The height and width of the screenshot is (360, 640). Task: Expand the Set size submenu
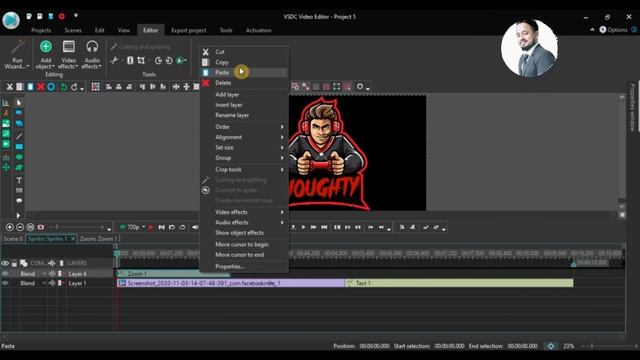[244, 147]
